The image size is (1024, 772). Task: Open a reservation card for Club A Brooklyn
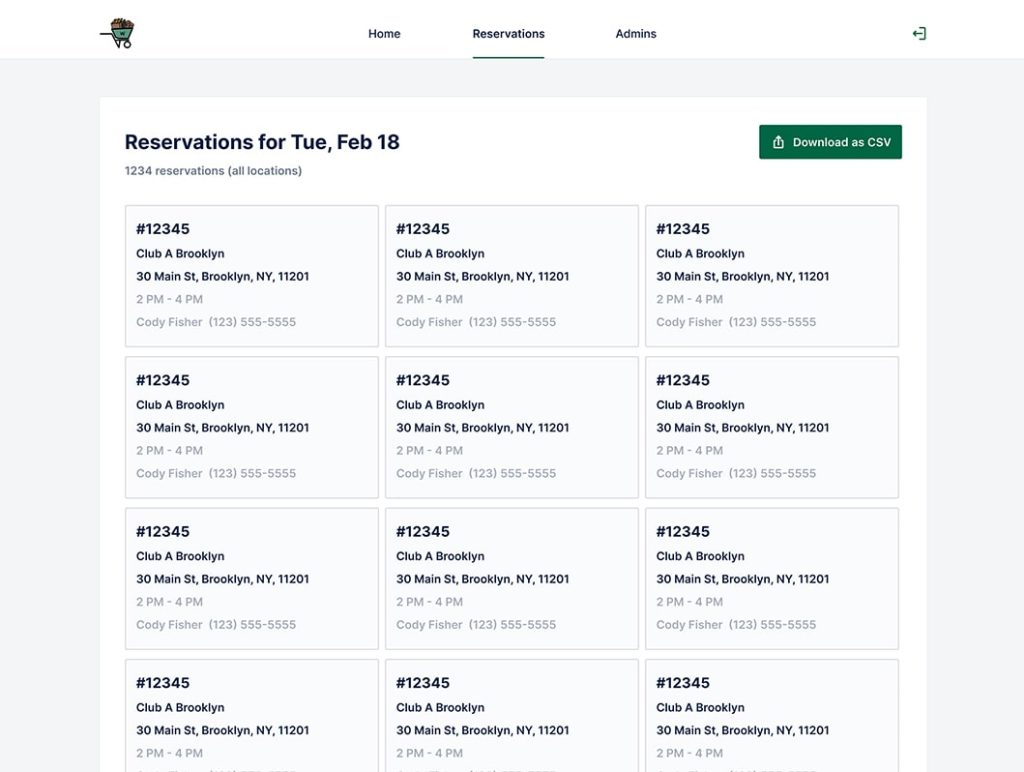250,275
